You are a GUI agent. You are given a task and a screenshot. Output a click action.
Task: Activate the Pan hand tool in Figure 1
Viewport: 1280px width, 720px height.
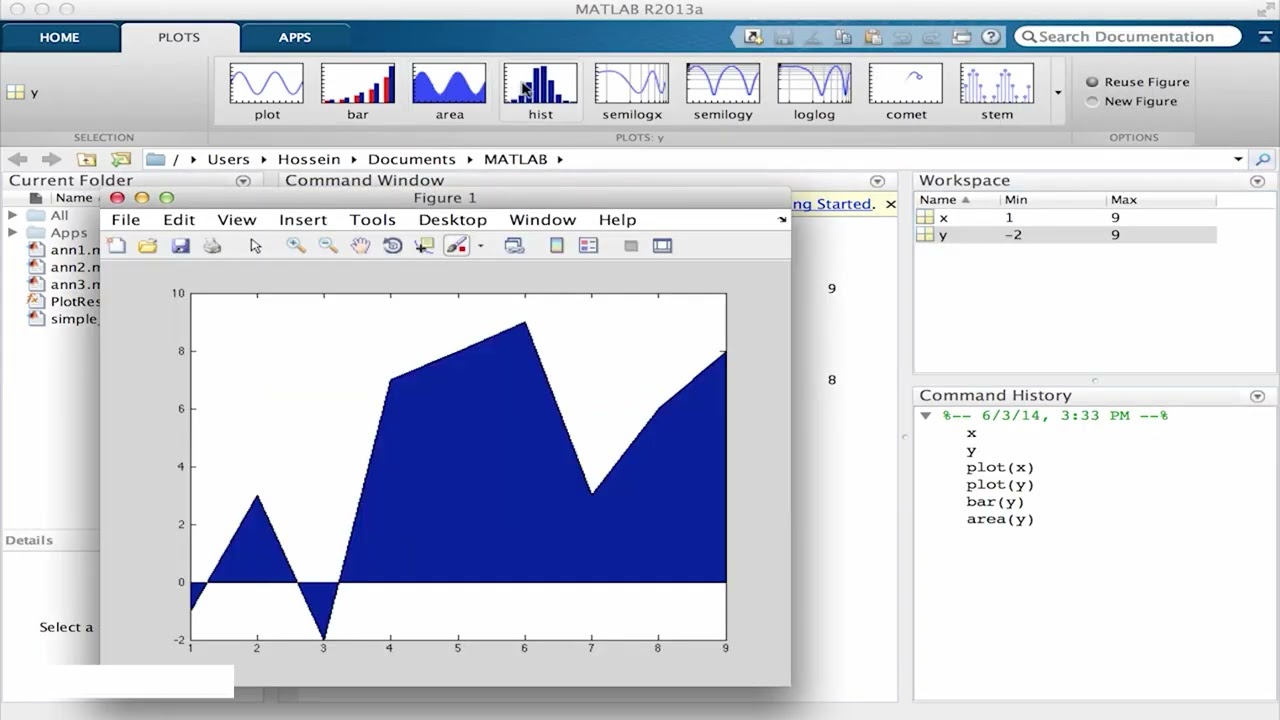click(360, 245)
